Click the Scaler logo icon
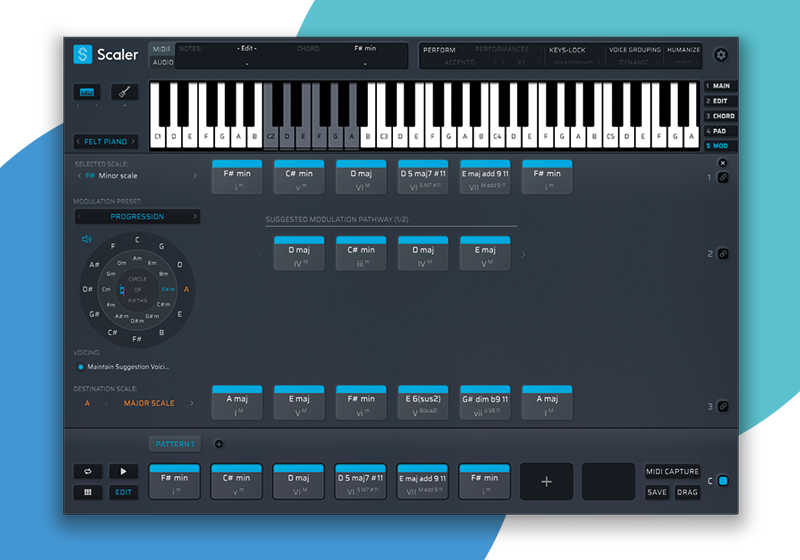800x560 pixels. pos(83,54)
